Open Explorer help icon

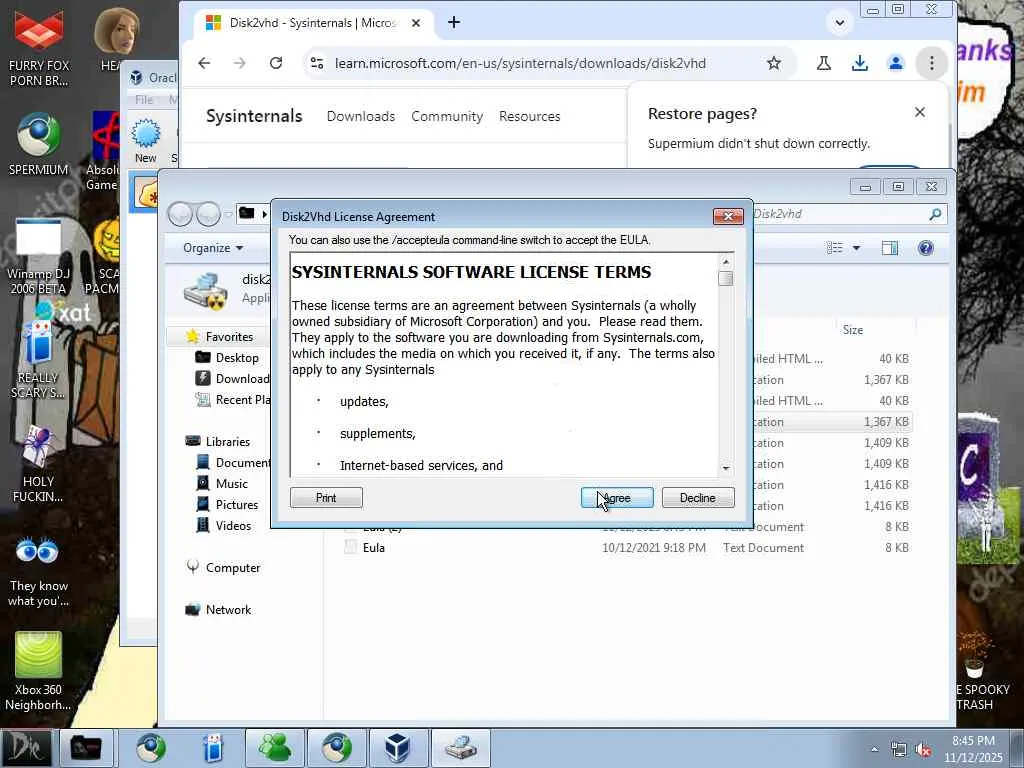(925, 248)
